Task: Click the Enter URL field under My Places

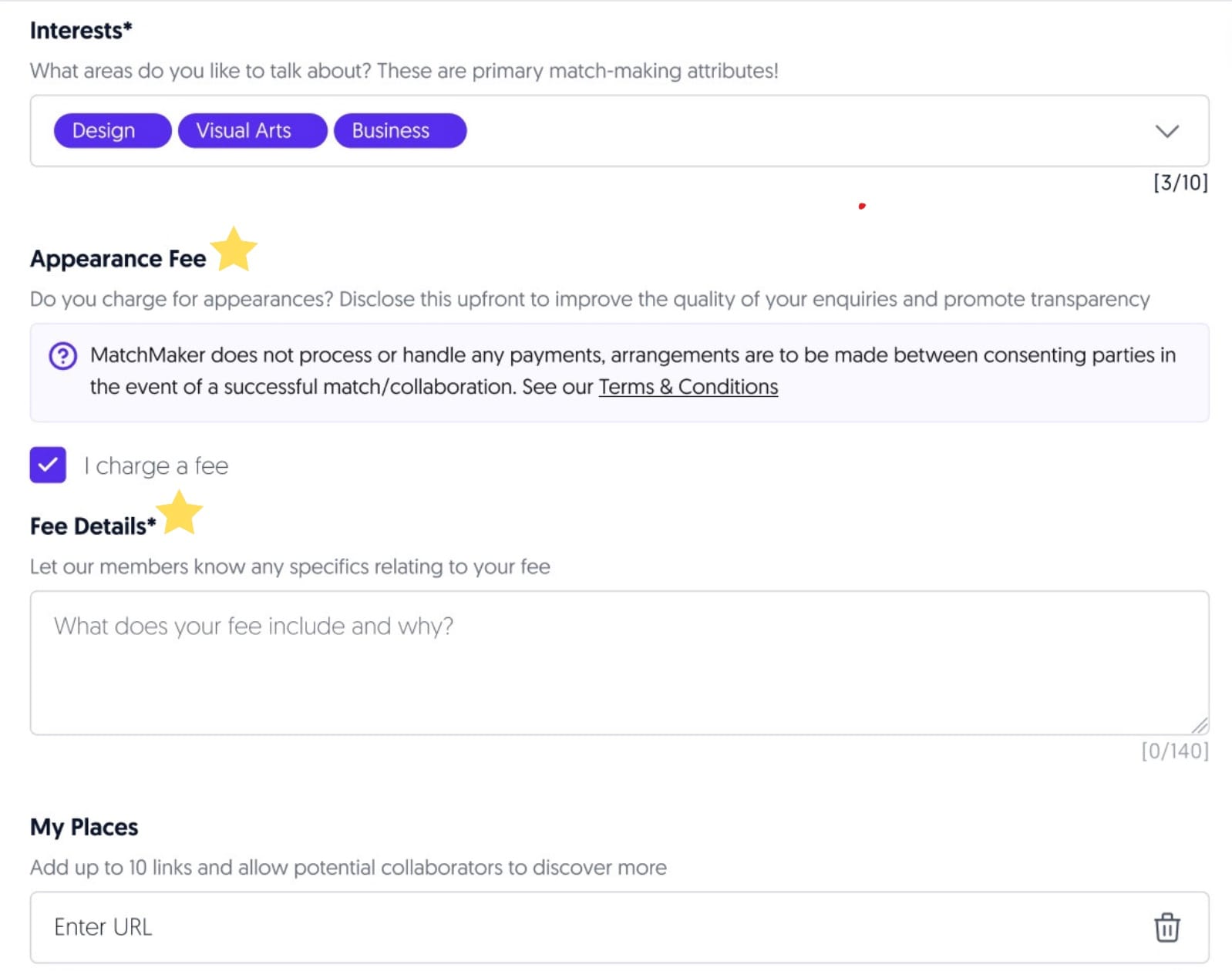Action: (x=308, y=927)
